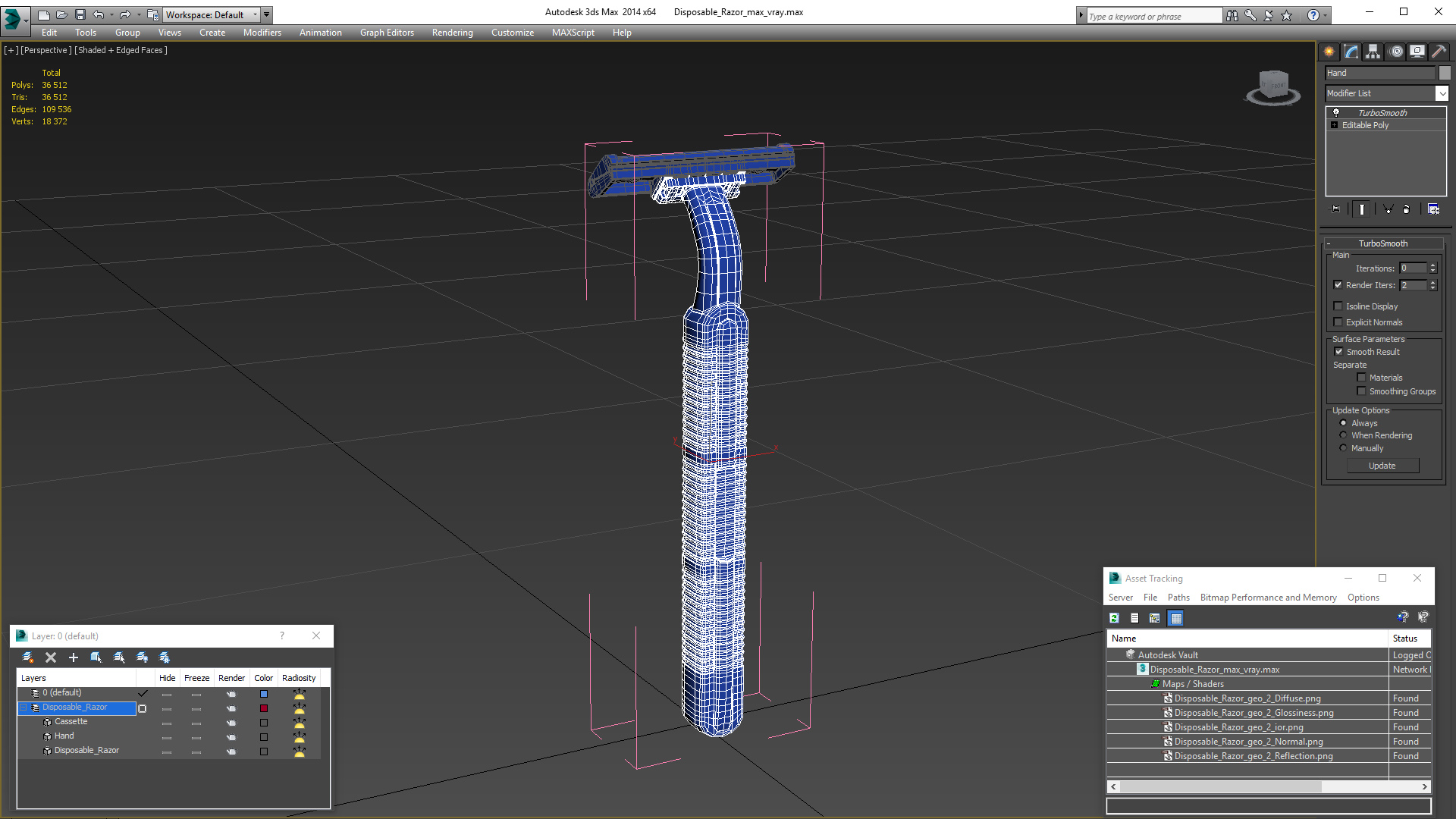
Task: Toggle the Smooth Result checkbox
Action: 1339,352
